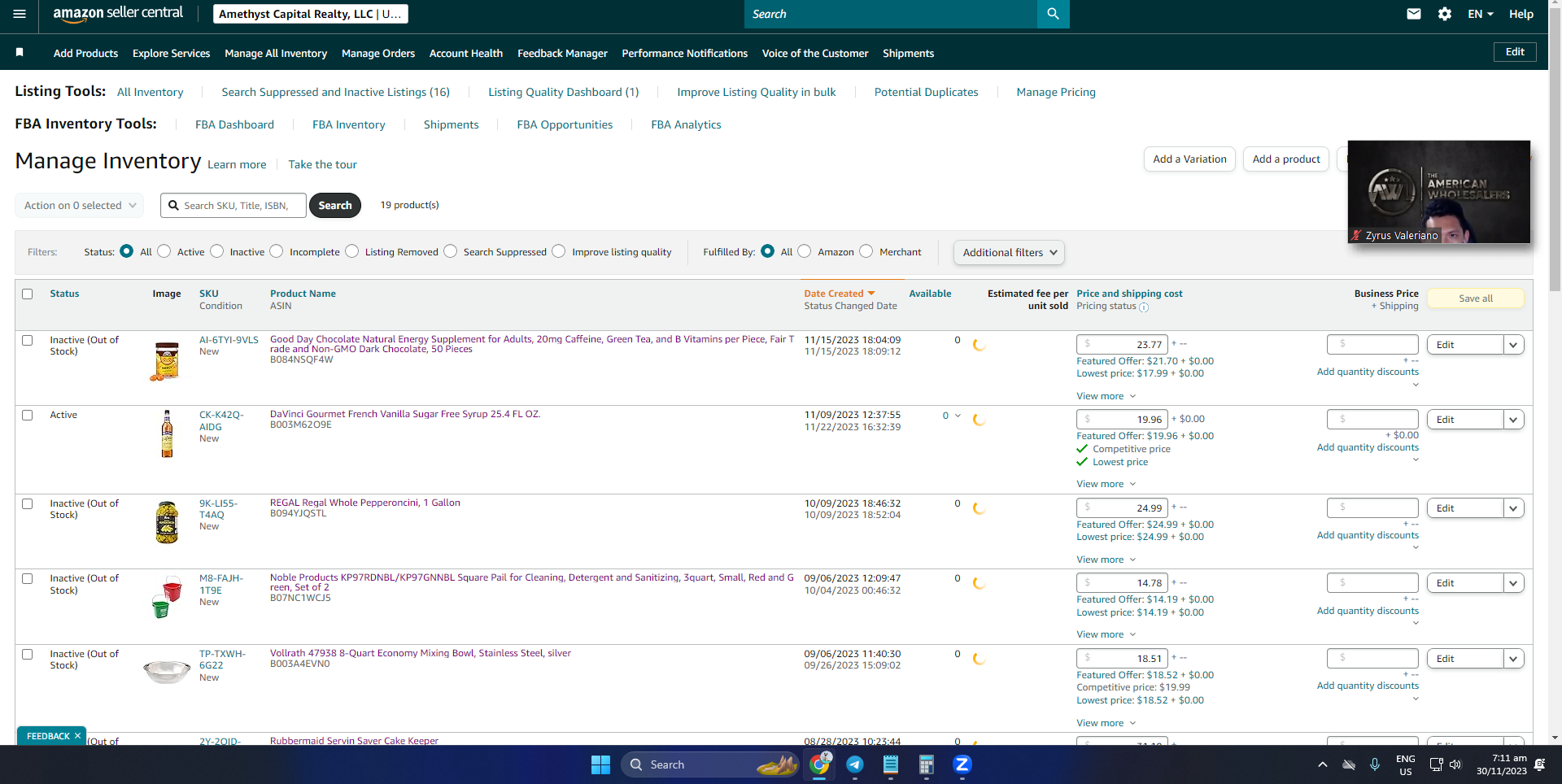Open Edit dropdown arrow for DaVinci Syrup
Screen dimensions: 1562x784
pyautogui.click(x=1513, y=420)
